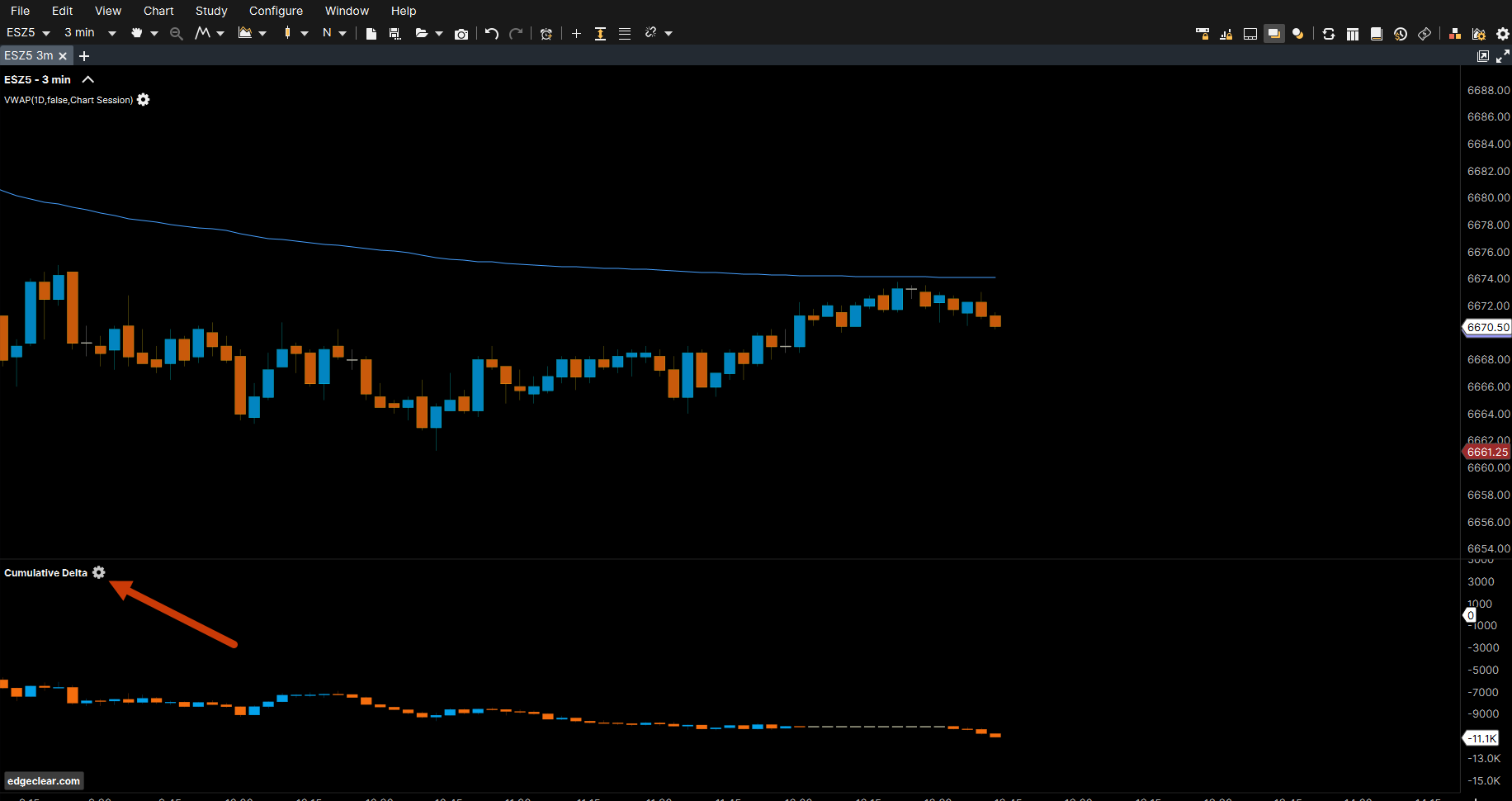Open the Study menu
Image resolution: width=1512 pixels, height=801 pixels.
pyautogui.click(x=211, y=11)
